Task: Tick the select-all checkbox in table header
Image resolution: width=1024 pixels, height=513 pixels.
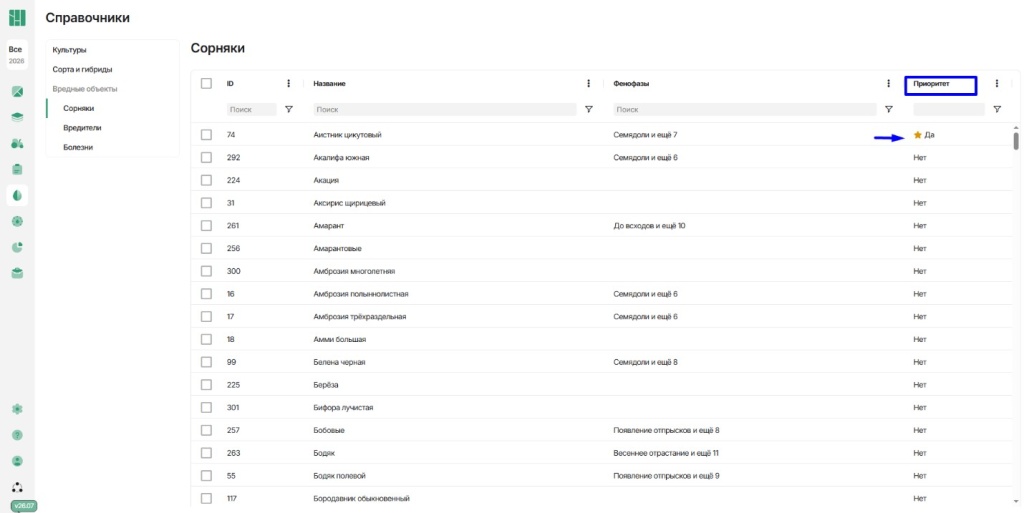Action: point(206,84)
